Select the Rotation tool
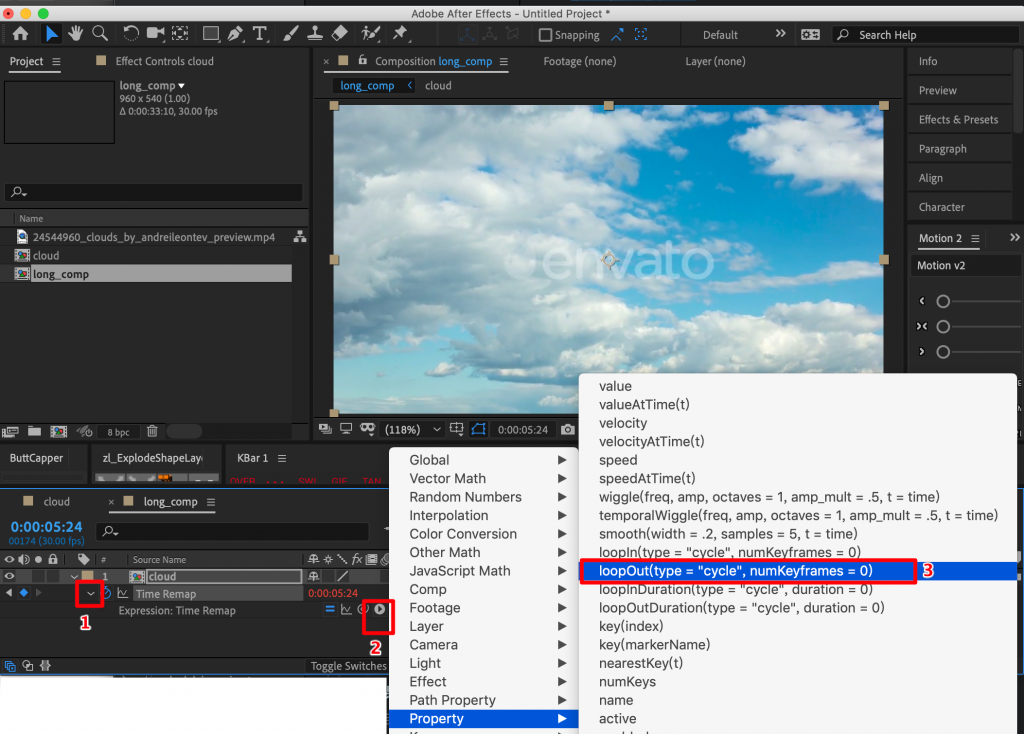The width and height of the screenshot is (1024, 734). pyautogui.click(x=131, y=34)
